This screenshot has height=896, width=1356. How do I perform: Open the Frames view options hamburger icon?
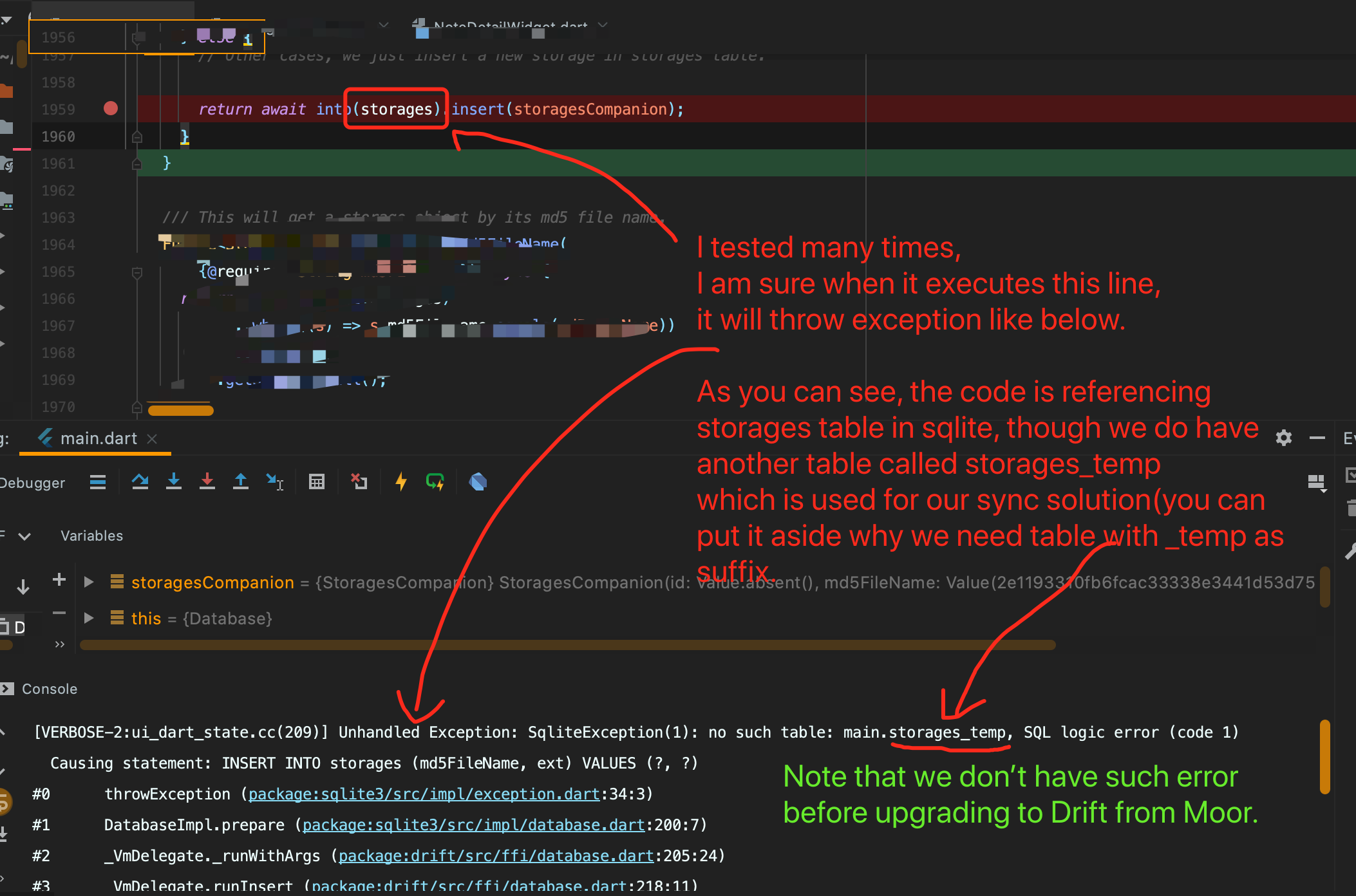click(98, 481)
